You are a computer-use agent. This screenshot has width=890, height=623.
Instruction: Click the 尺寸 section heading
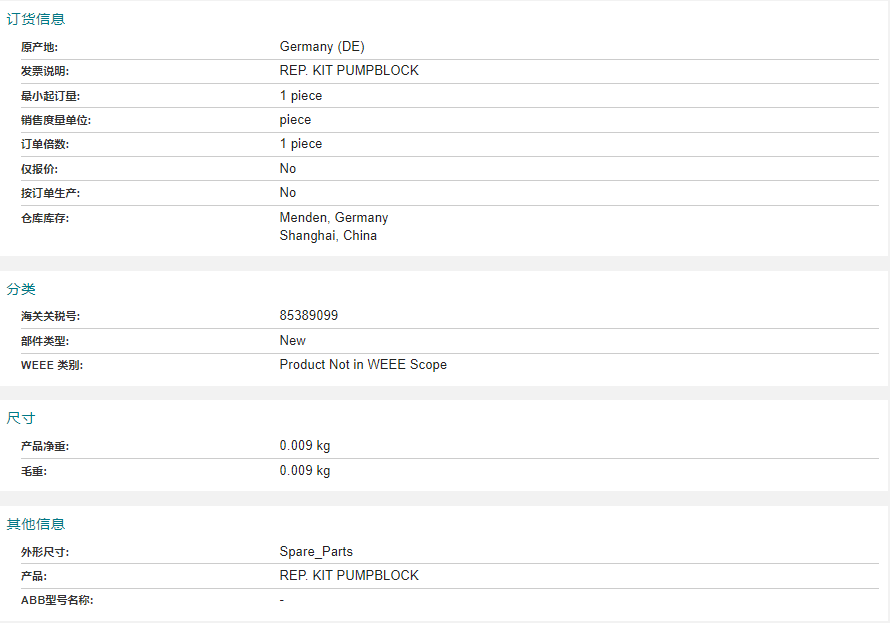(21, 418)
